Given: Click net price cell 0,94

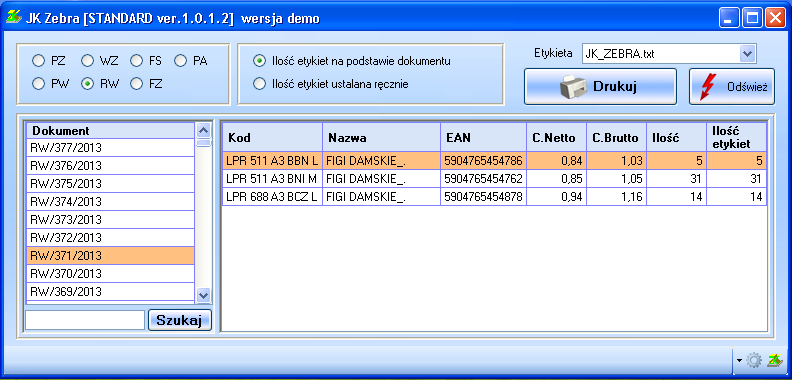Looking at the screenshot, I should coord(557,197).
